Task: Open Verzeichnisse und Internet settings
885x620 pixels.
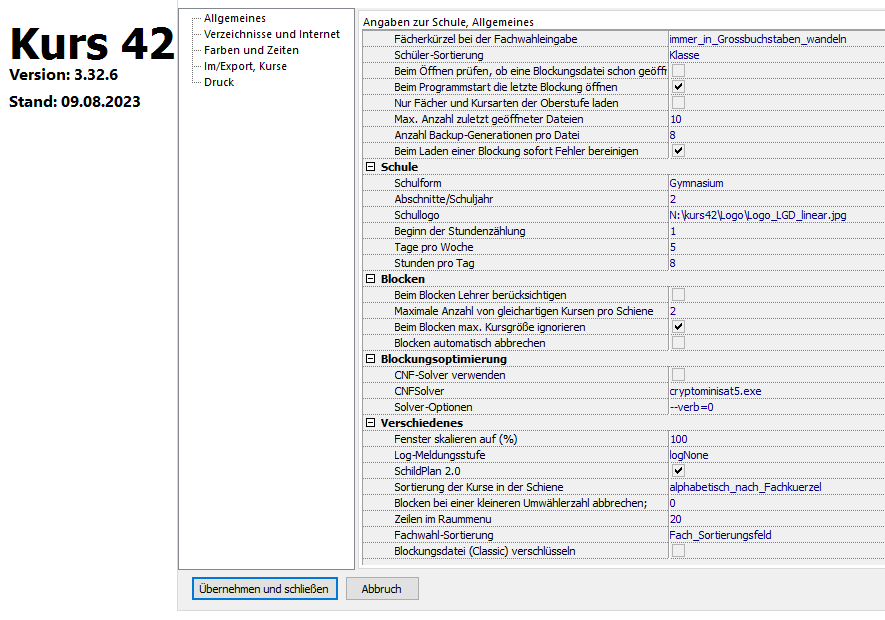Action: pyautogui.click(x=271, y=34)
